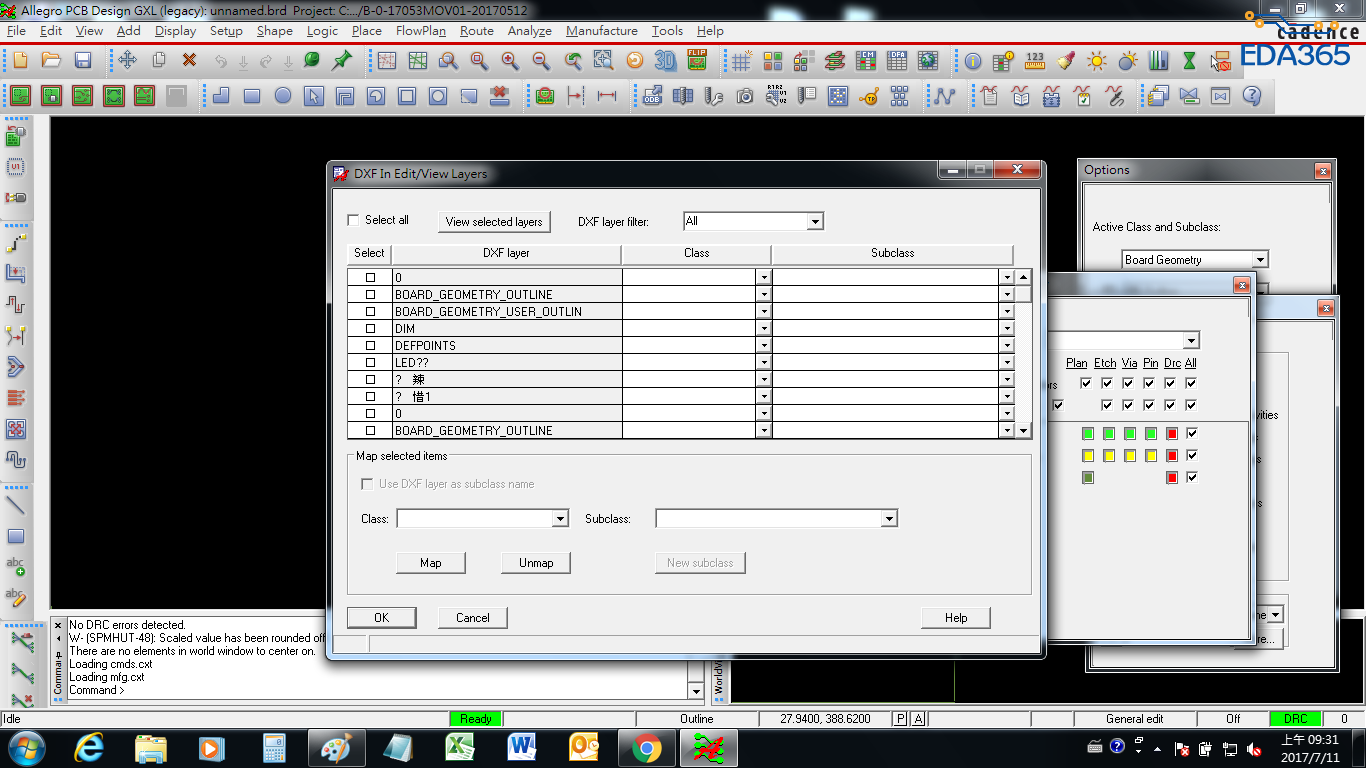Open the FlowPlan menu

(421, 31)
